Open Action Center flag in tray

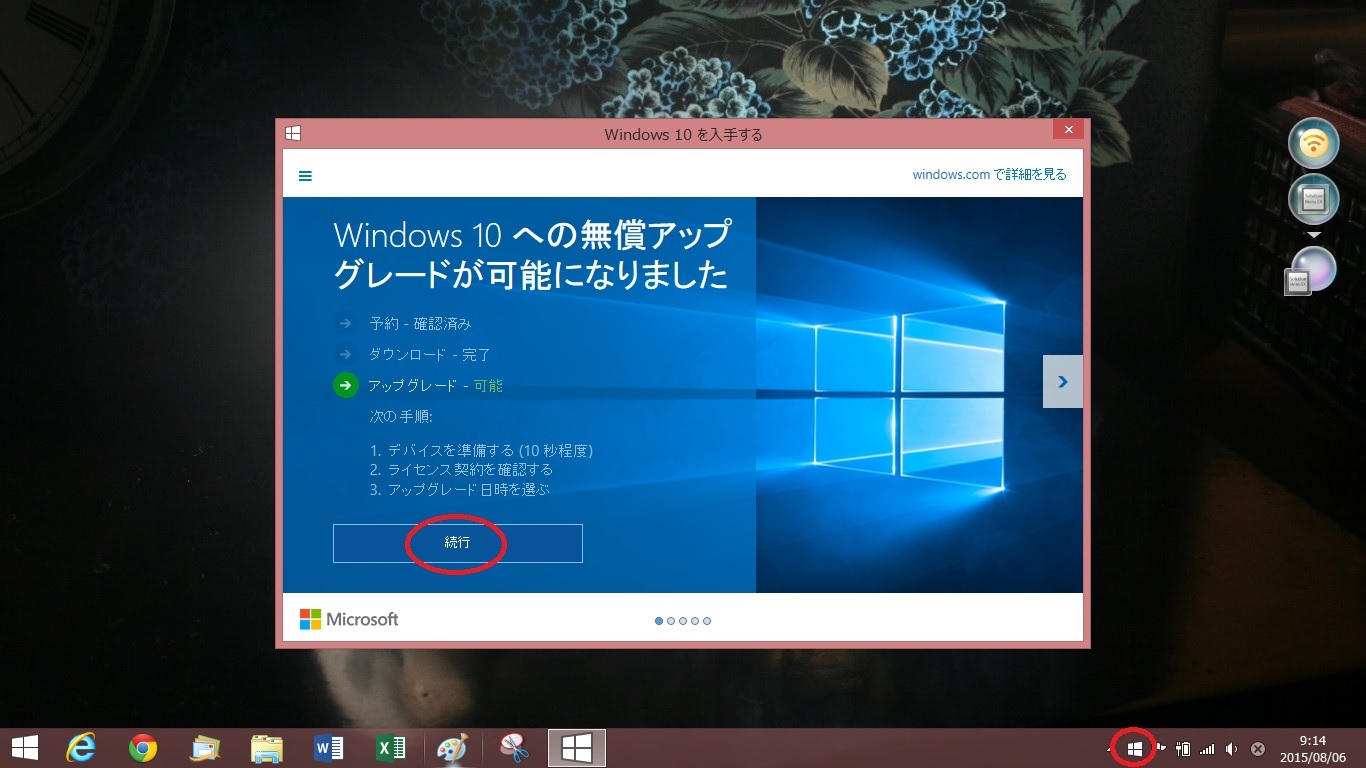pos(1160,748)
